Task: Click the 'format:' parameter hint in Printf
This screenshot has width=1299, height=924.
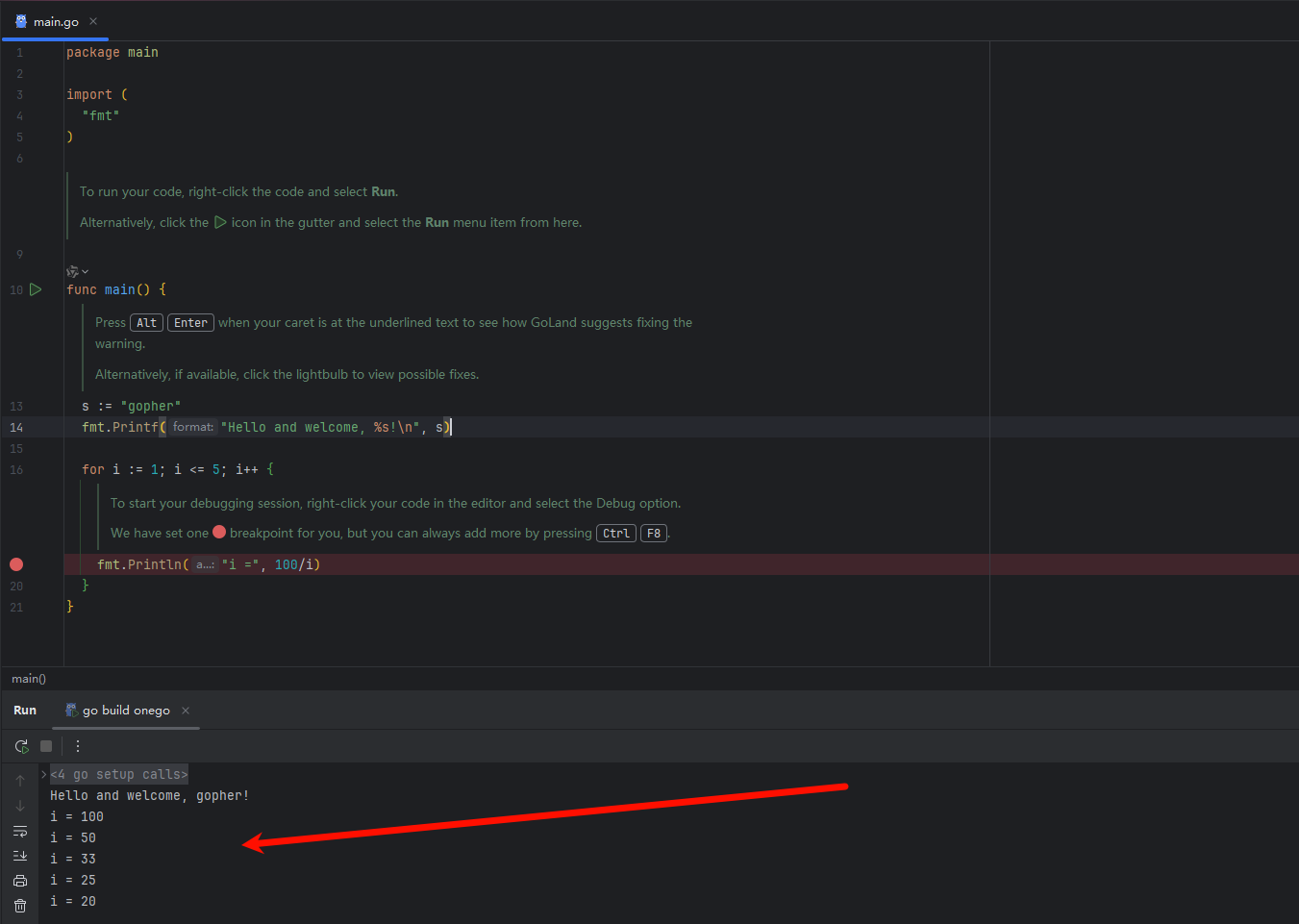Action: (x=193, y=427)
